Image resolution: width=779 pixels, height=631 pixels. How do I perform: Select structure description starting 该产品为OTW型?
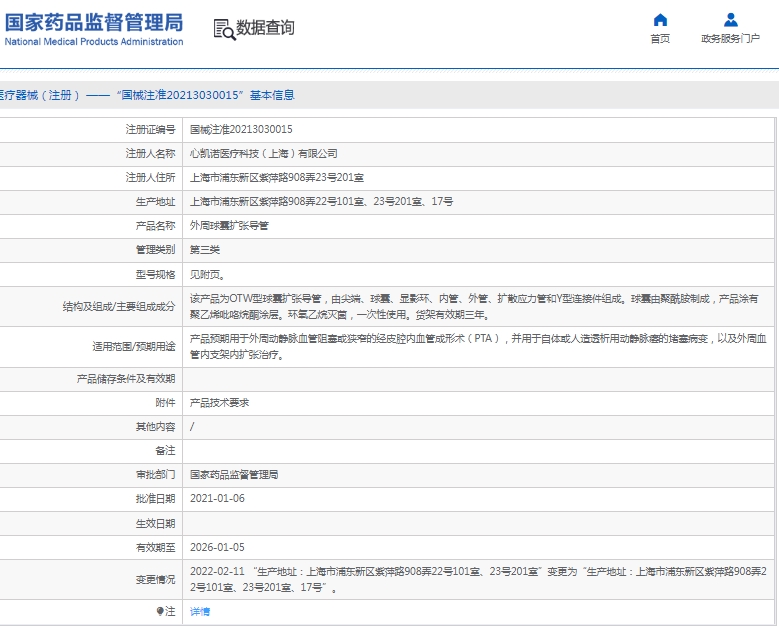click(474, 307)
